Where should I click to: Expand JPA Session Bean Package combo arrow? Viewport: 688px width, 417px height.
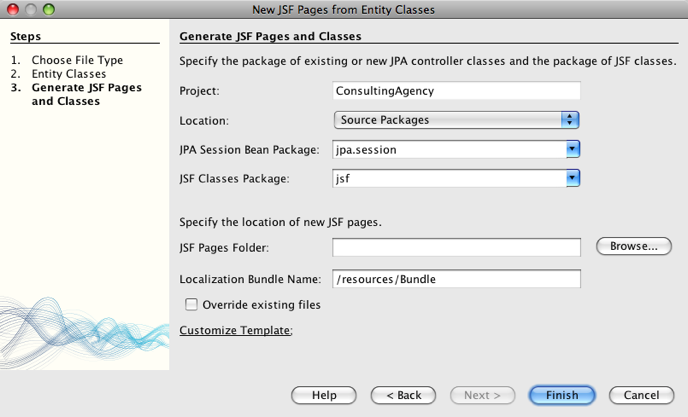[x=573, y=150]
